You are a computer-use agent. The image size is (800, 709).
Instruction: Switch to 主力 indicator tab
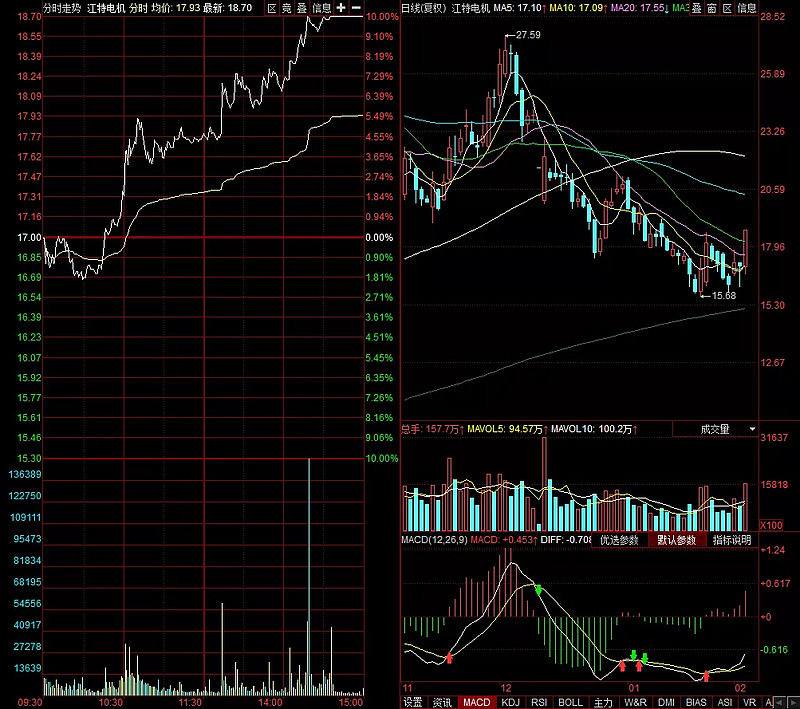tap(603, 702)
